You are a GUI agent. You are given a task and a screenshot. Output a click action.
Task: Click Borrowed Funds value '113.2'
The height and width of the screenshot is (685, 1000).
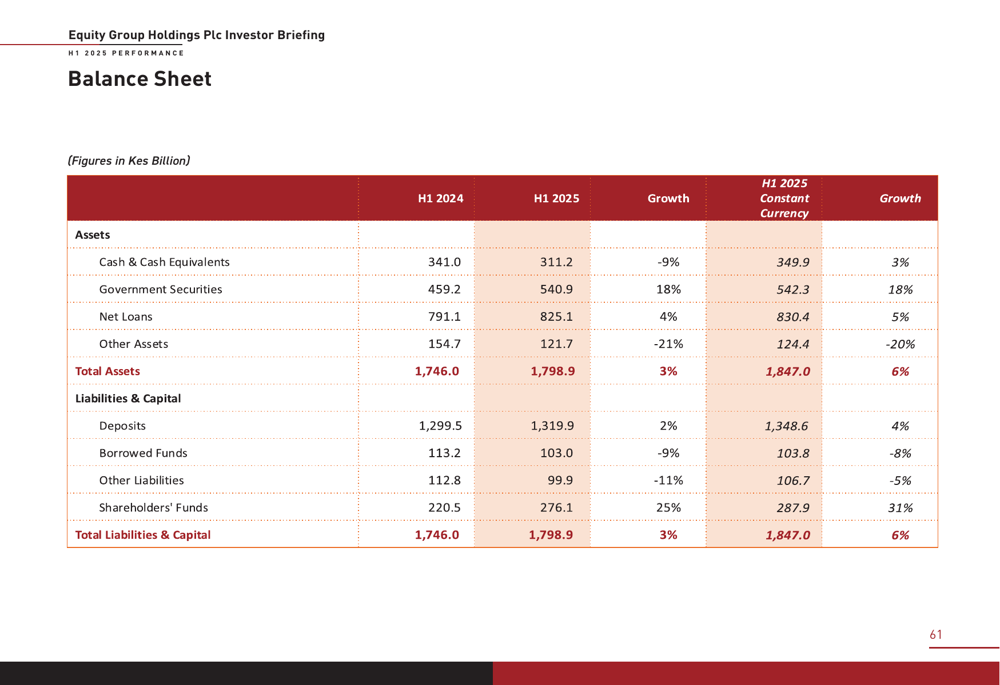click(x=444, y=453)
